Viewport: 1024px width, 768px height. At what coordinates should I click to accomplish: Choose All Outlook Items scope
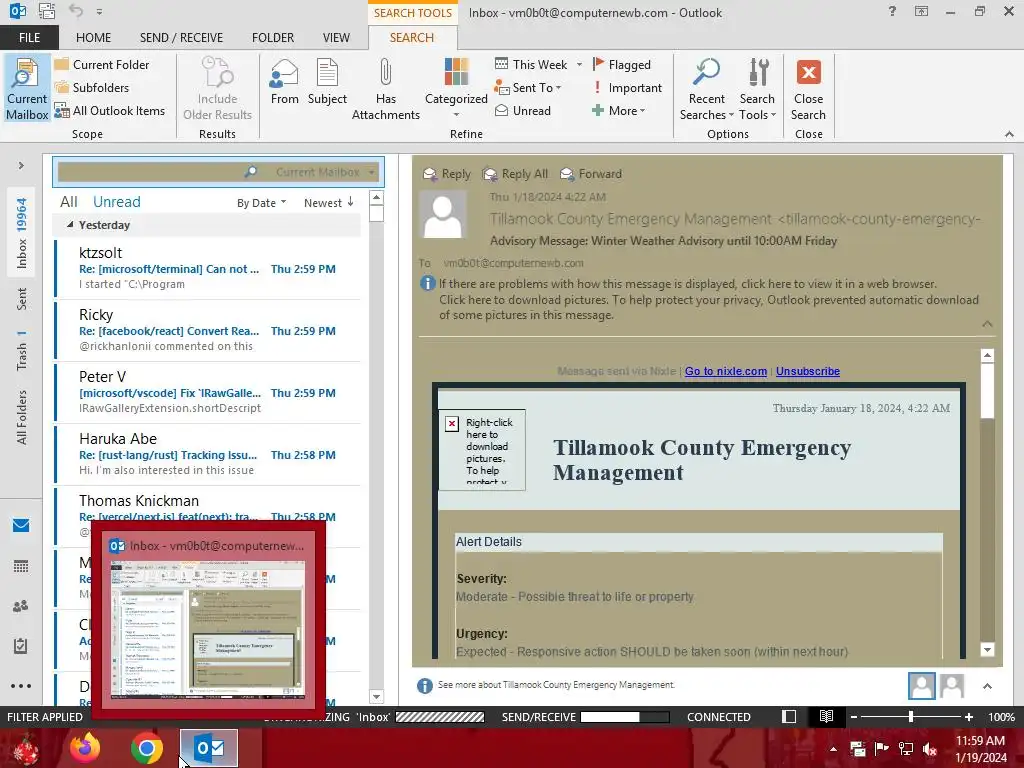[110, 111]
